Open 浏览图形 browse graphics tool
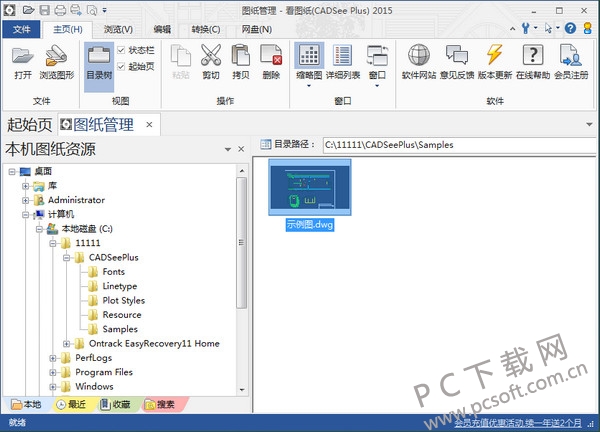 57,61
